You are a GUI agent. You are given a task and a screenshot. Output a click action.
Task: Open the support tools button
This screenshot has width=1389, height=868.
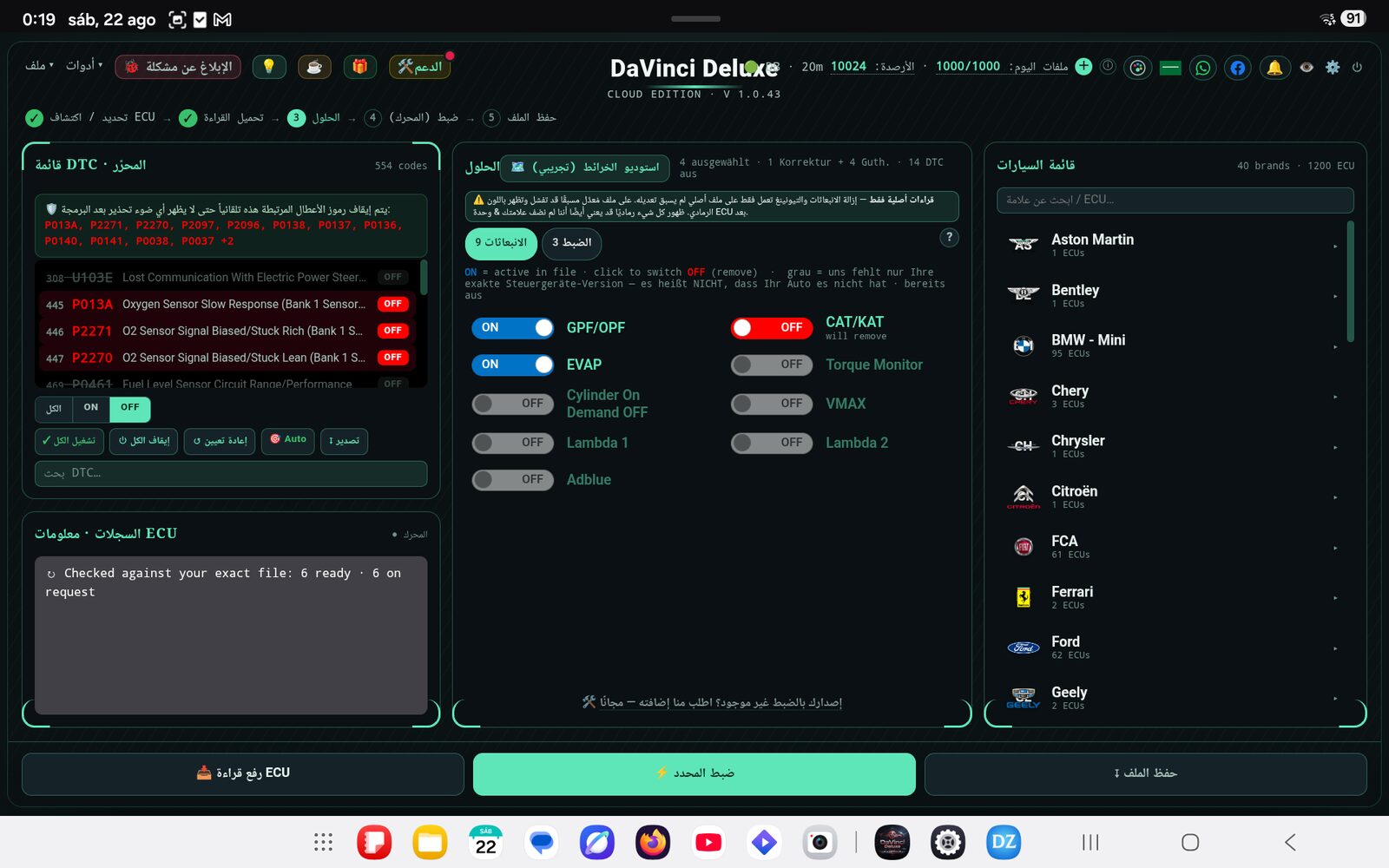419,67
